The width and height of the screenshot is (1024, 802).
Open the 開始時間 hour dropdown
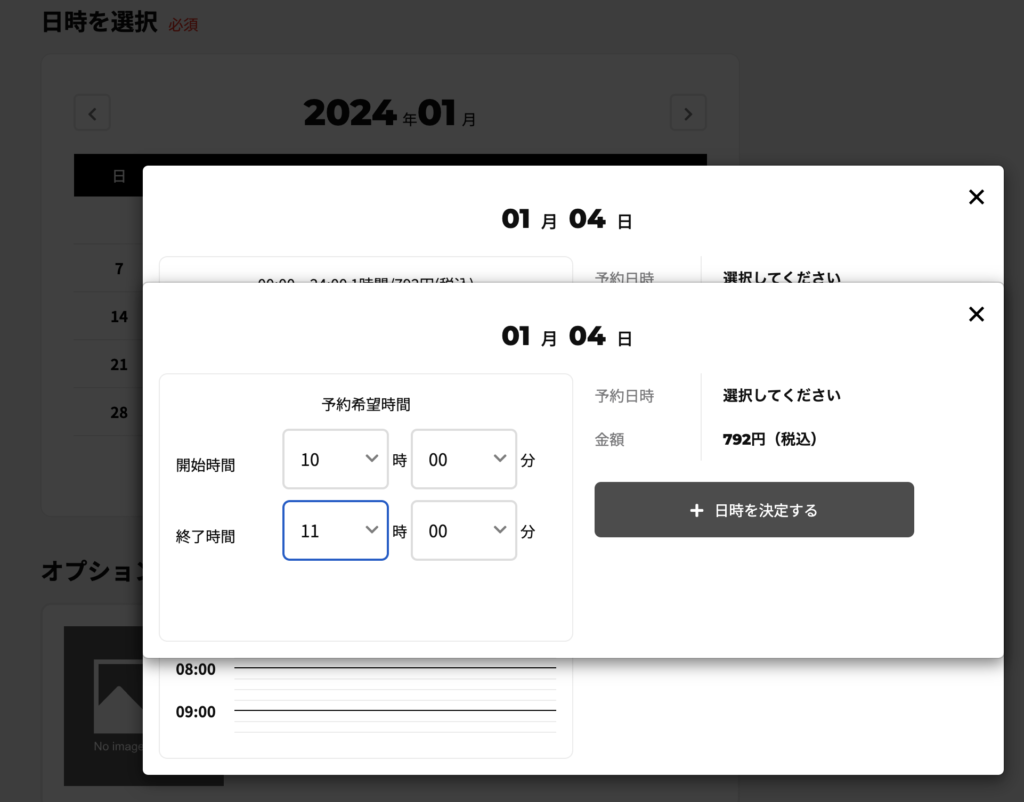(335, 459)
